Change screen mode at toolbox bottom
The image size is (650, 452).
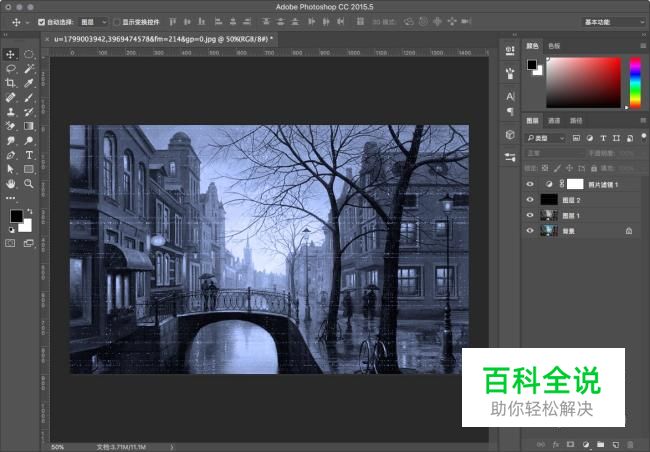pos(29,243)
